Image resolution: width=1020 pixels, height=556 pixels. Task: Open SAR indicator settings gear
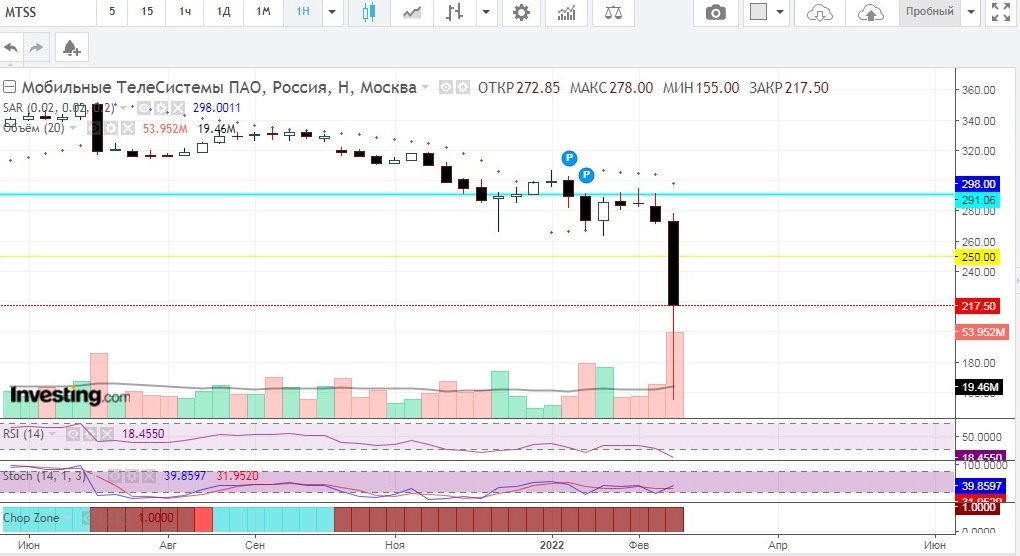click(x=161, y=108)
